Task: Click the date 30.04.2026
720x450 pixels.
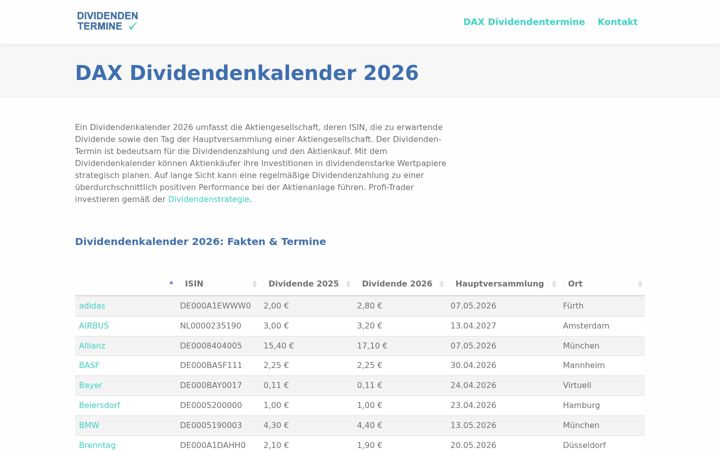Action: tap(473, 366)
